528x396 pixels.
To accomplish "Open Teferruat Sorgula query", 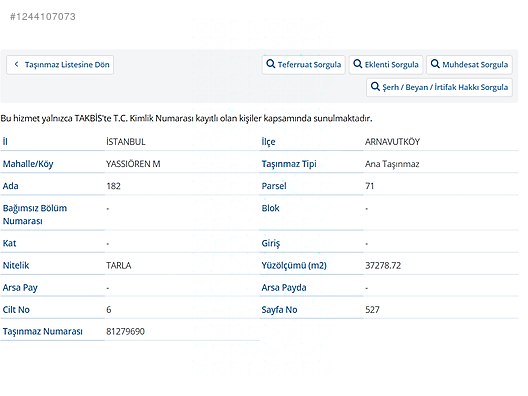I will pyautogui.click(x=303, y=65).
